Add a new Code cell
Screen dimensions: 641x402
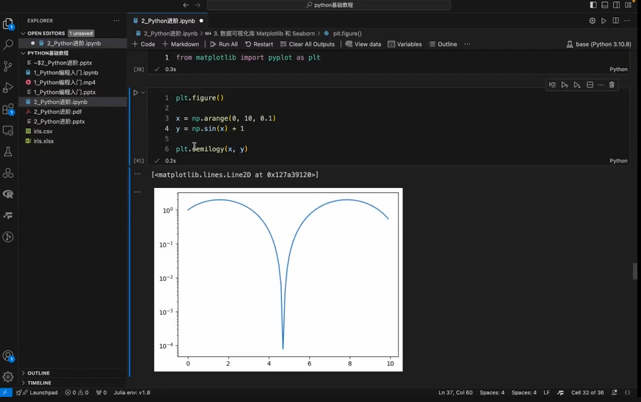click(143, 44)
